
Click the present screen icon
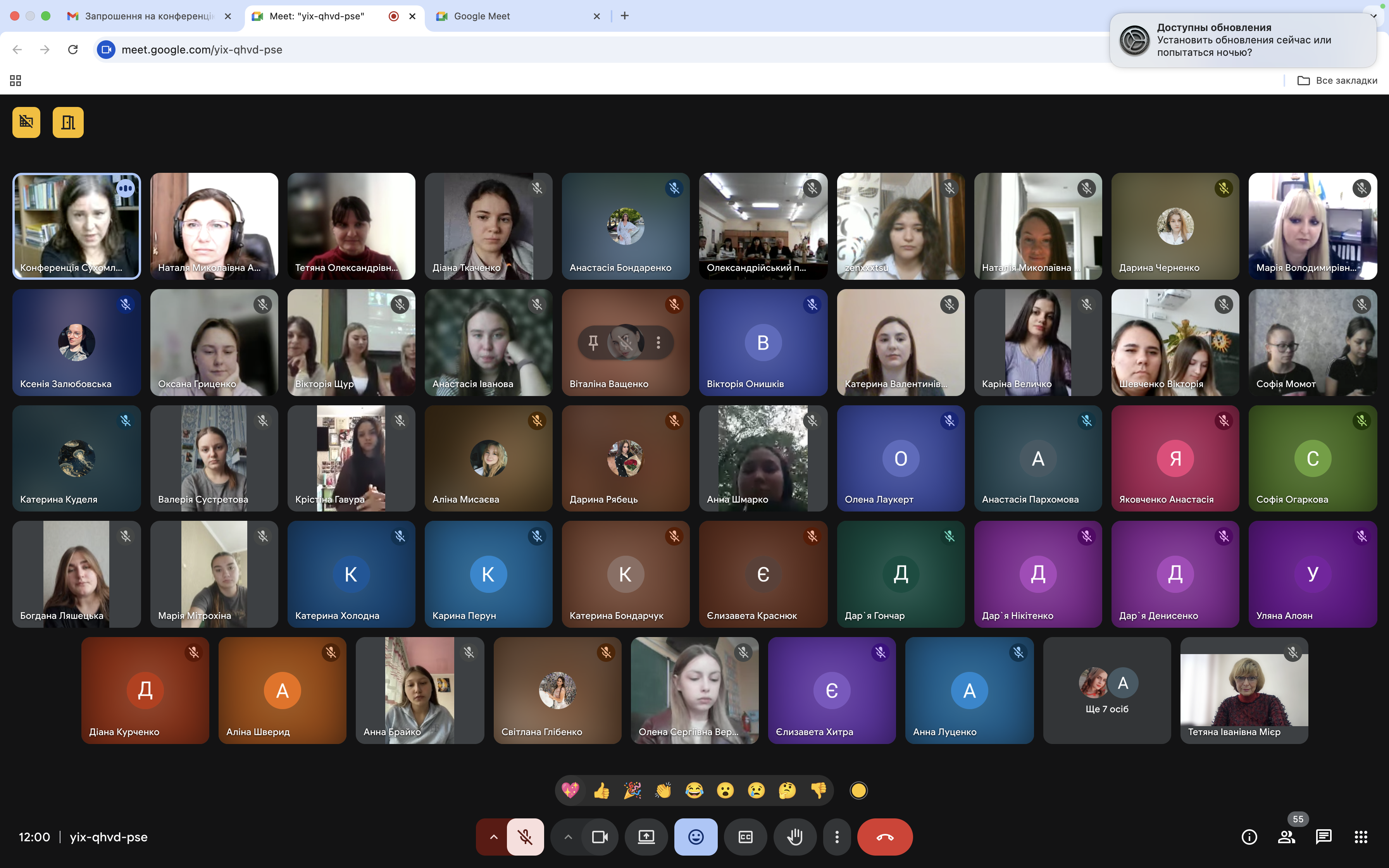click(646, 837)
